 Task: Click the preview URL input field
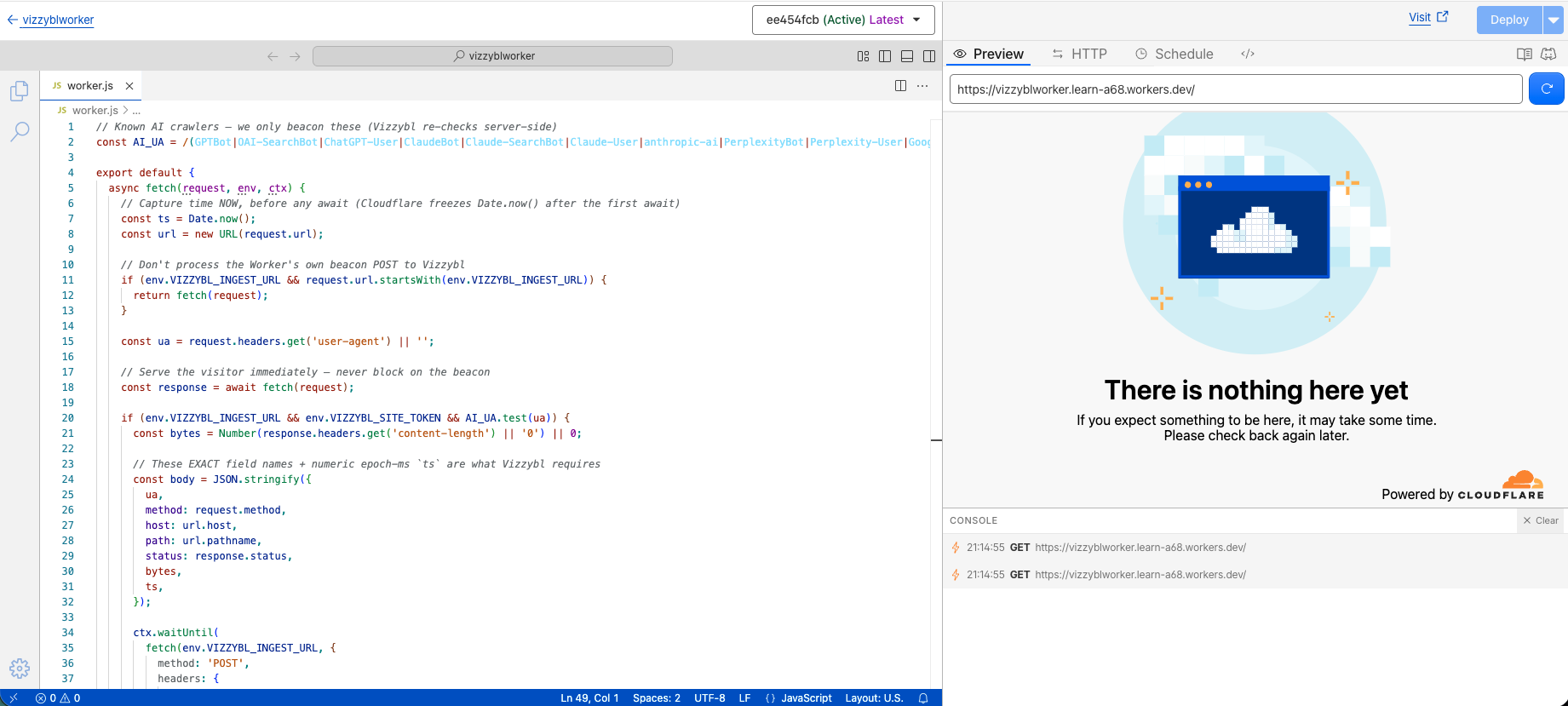tap(1236, 89)
